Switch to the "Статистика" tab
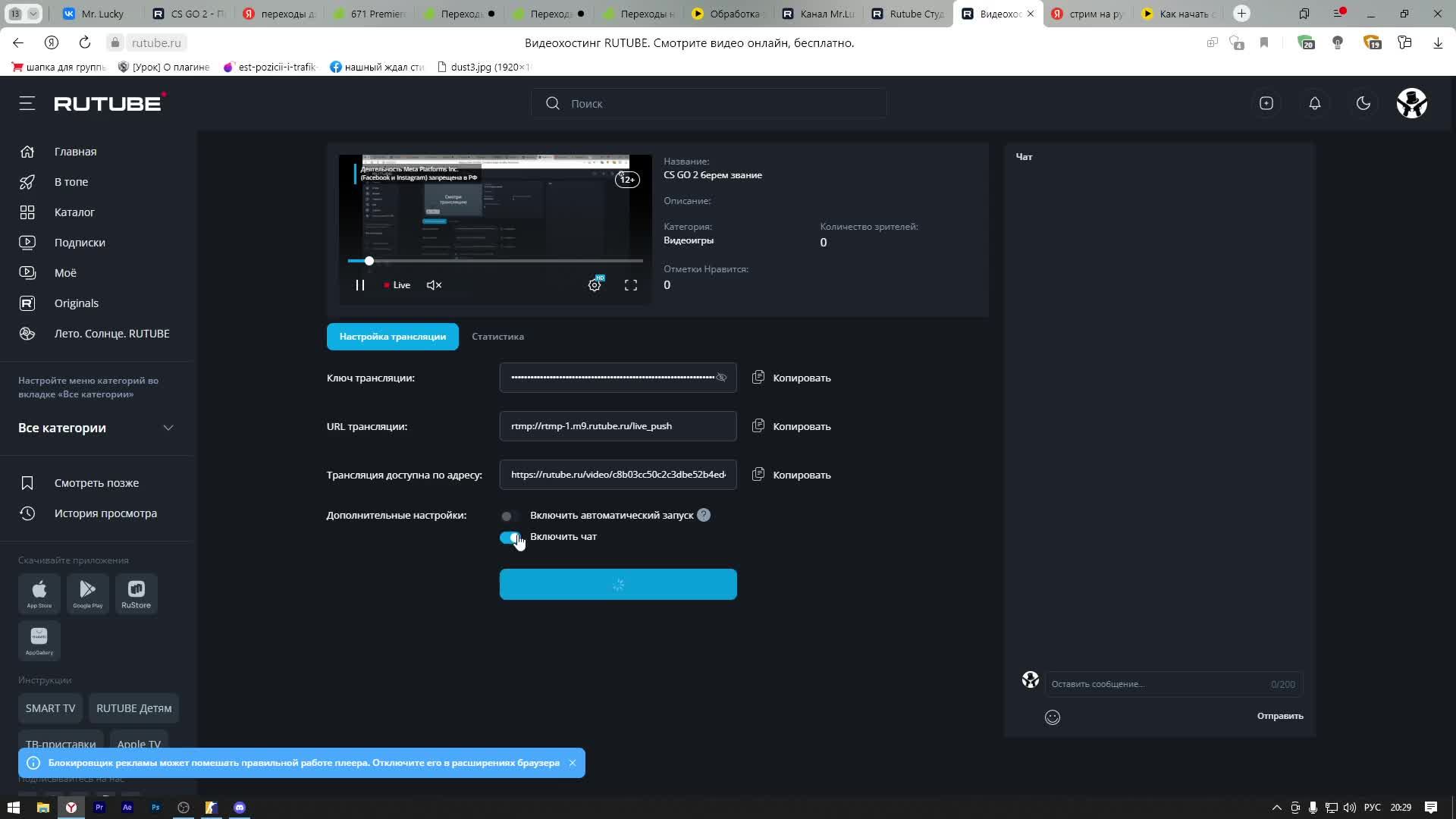 tap(497, 337)
